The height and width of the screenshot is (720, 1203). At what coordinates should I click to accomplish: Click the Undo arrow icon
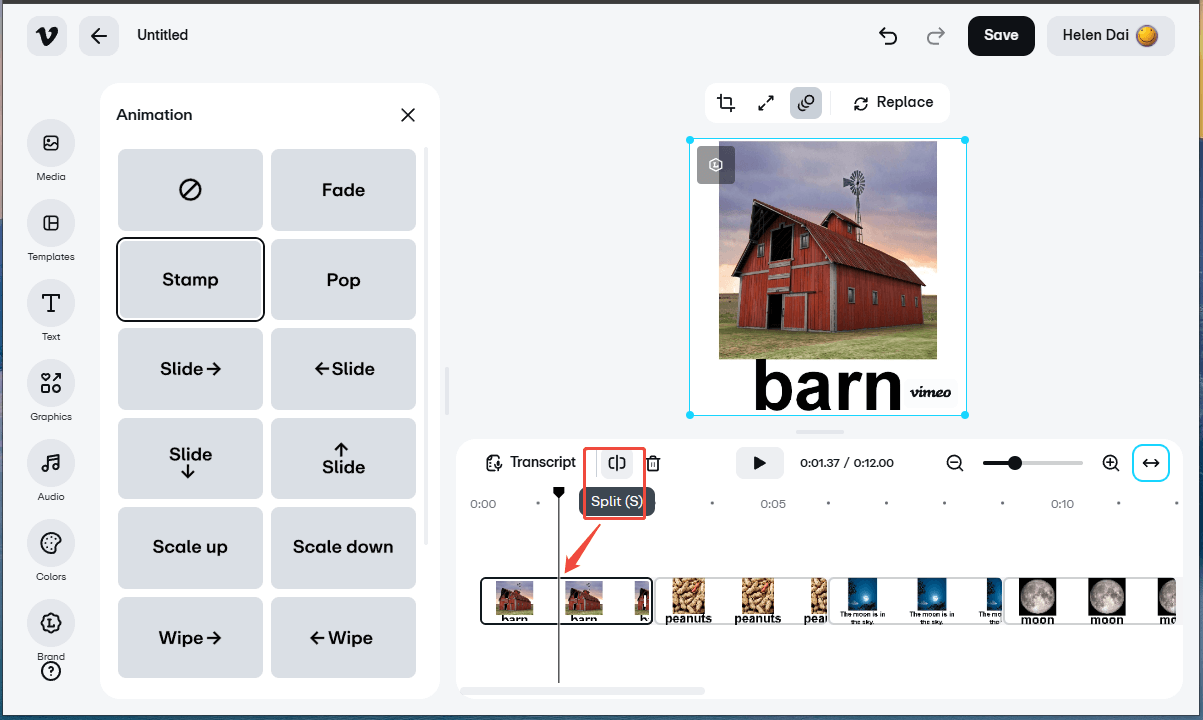[x=888, y=36]
